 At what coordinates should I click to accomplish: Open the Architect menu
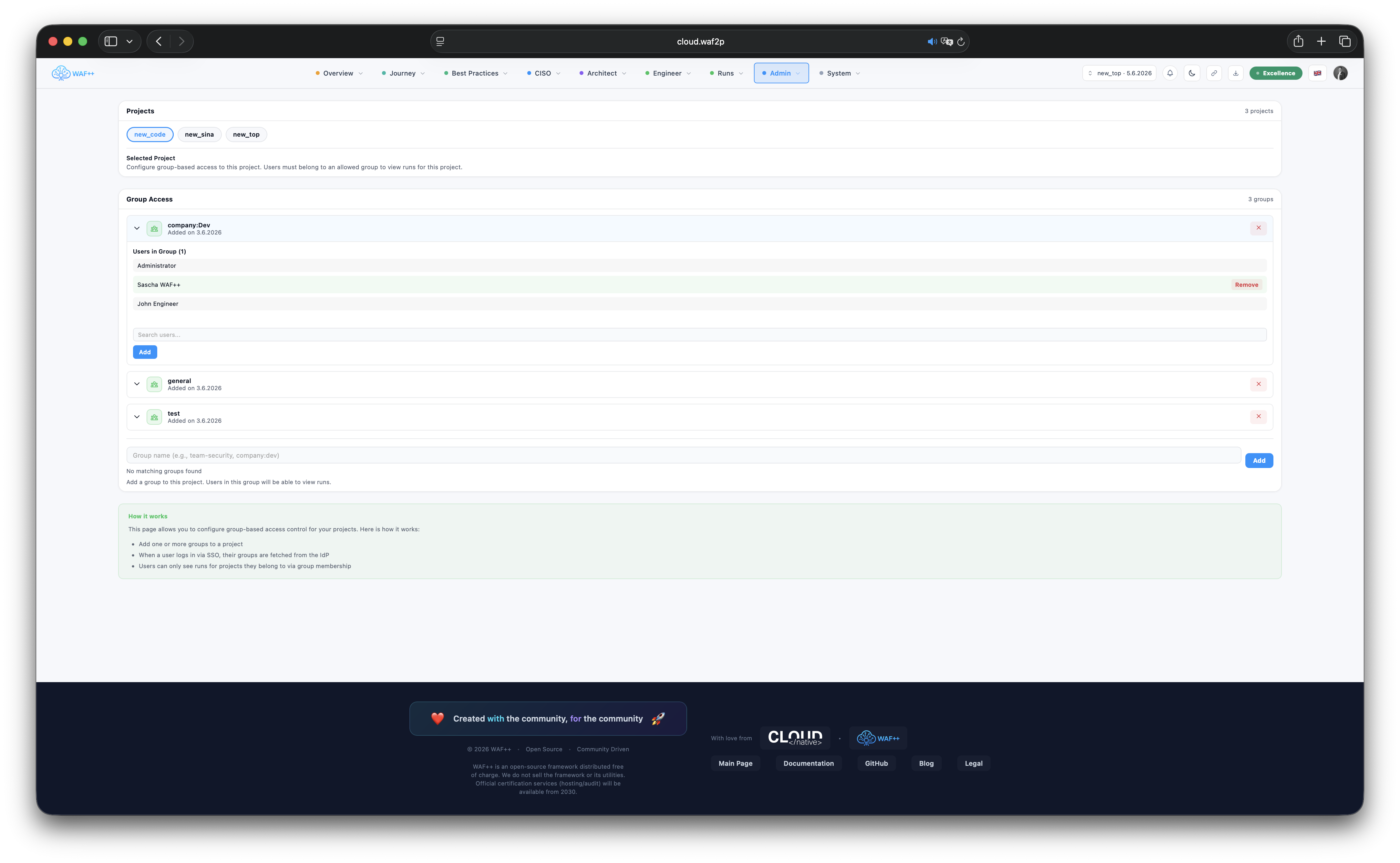[602, 73]
